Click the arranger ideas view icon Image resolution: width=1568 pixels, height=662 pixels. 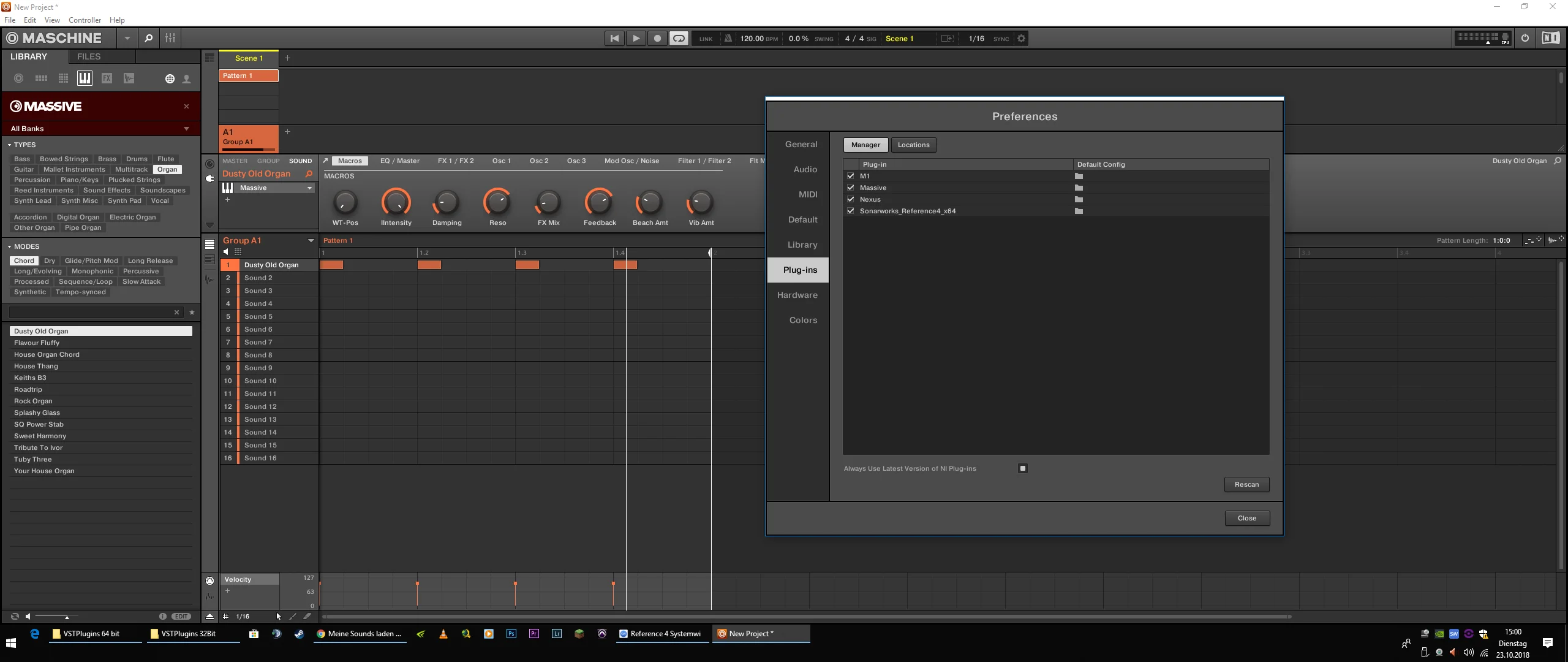point(209,58)
